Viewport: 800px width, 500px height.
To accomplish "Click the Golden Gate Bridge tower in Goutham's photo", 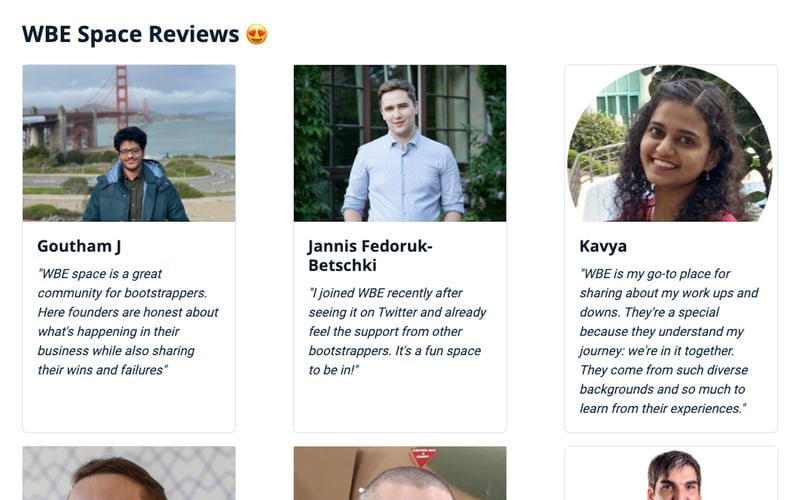I will (x=121, y=95).
